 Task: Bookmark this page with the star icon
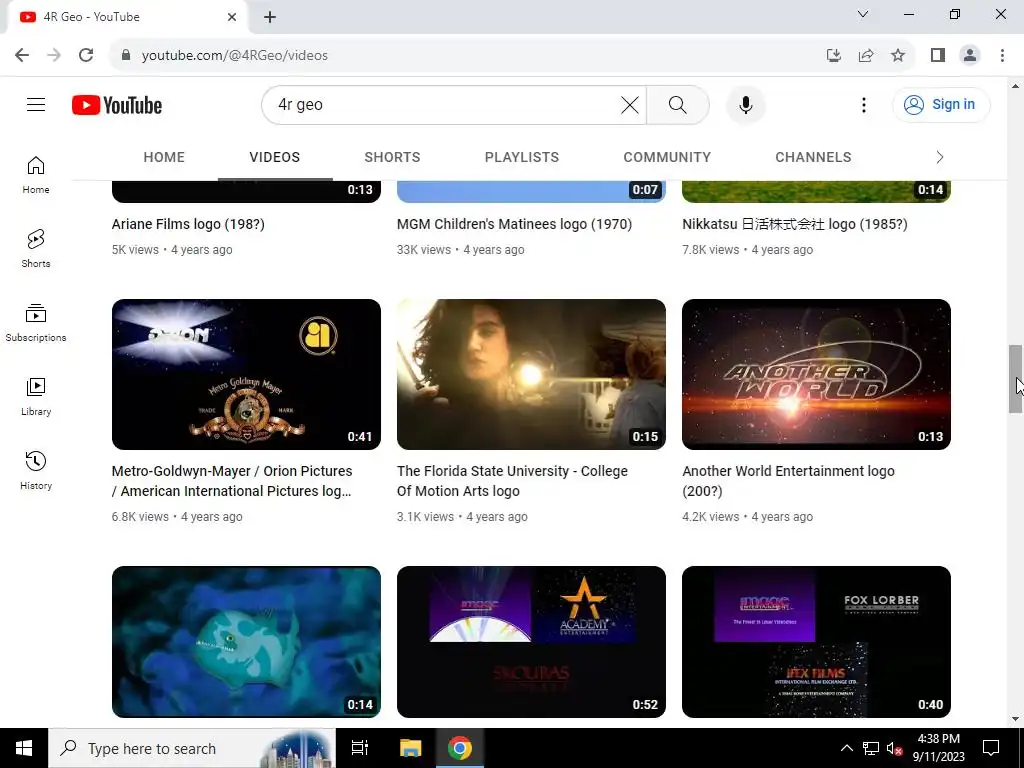(898, 55)
